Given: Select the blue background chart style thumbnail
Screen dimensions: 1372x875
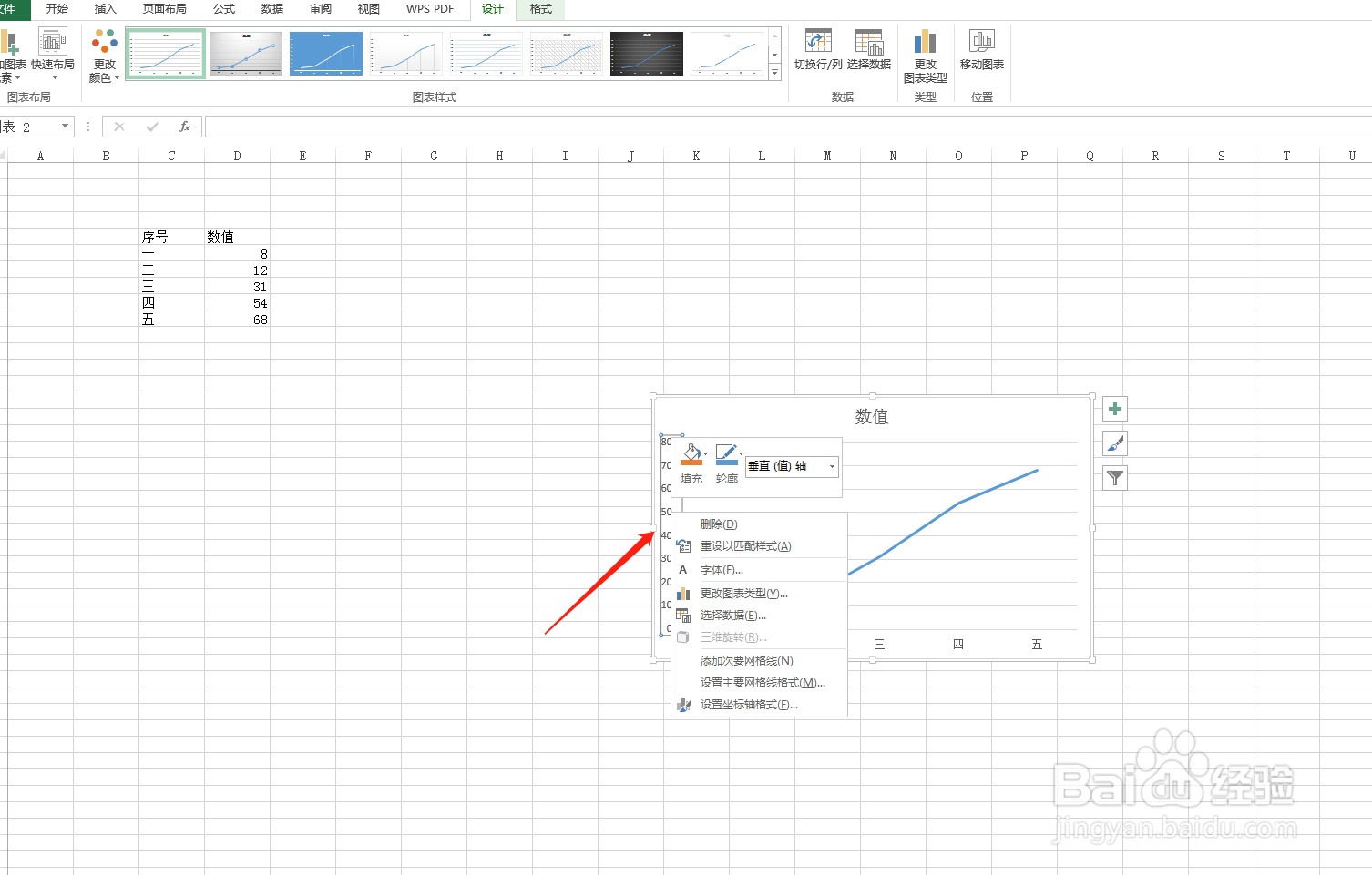Looking at the screenshot, I should tap(326, 54).
